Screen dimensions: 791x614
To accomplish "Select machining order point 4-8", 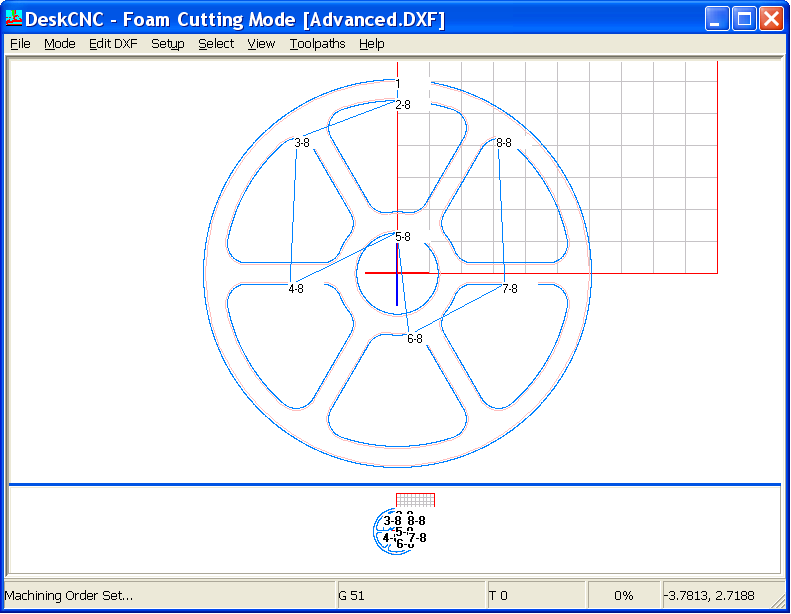I will (x=296, y=288).
